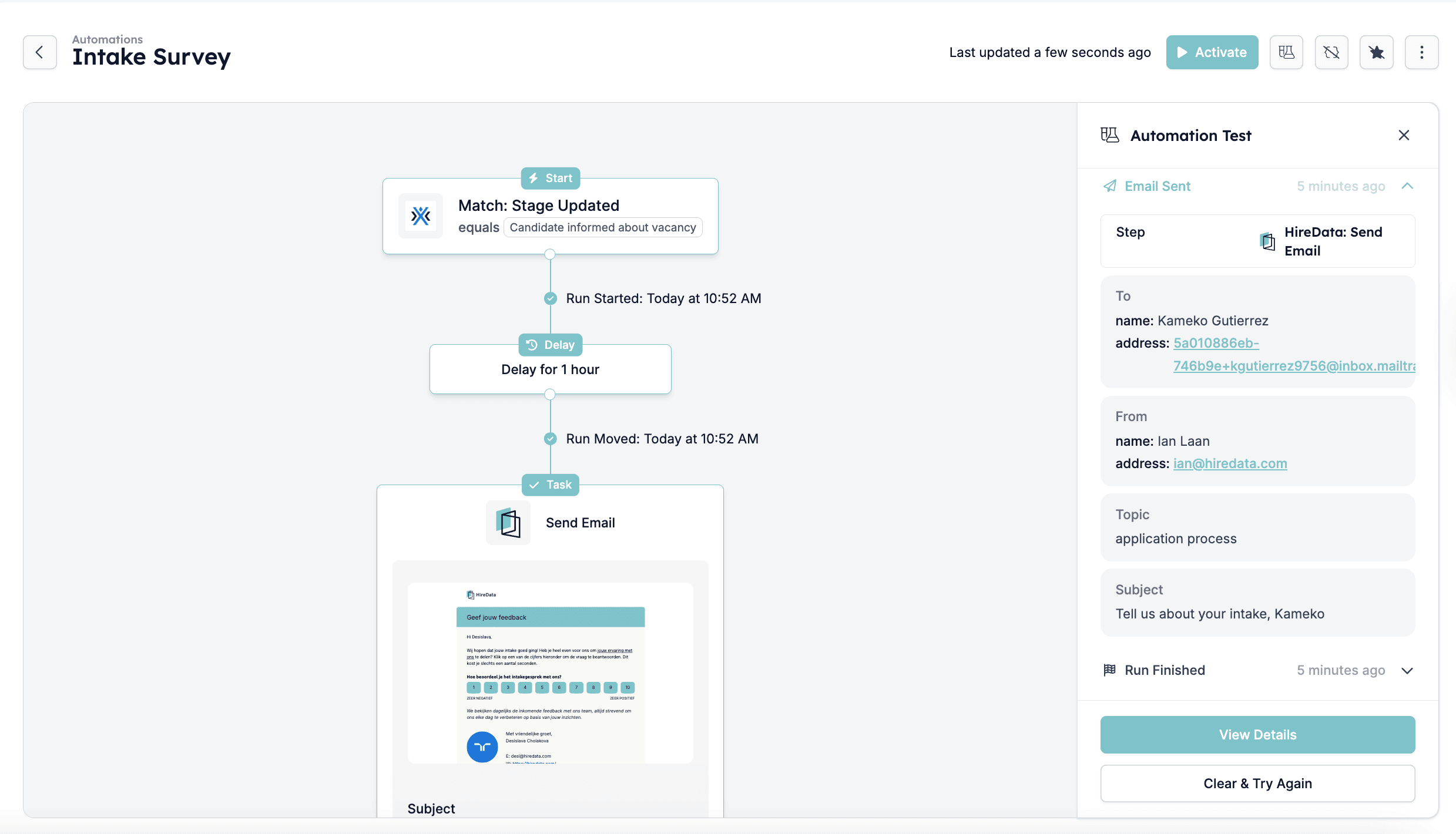The height and width of the screenshot is (834, 1456).
Task: Click Run Moved: Today at 10:52 AM text
Action: [662, 439]
